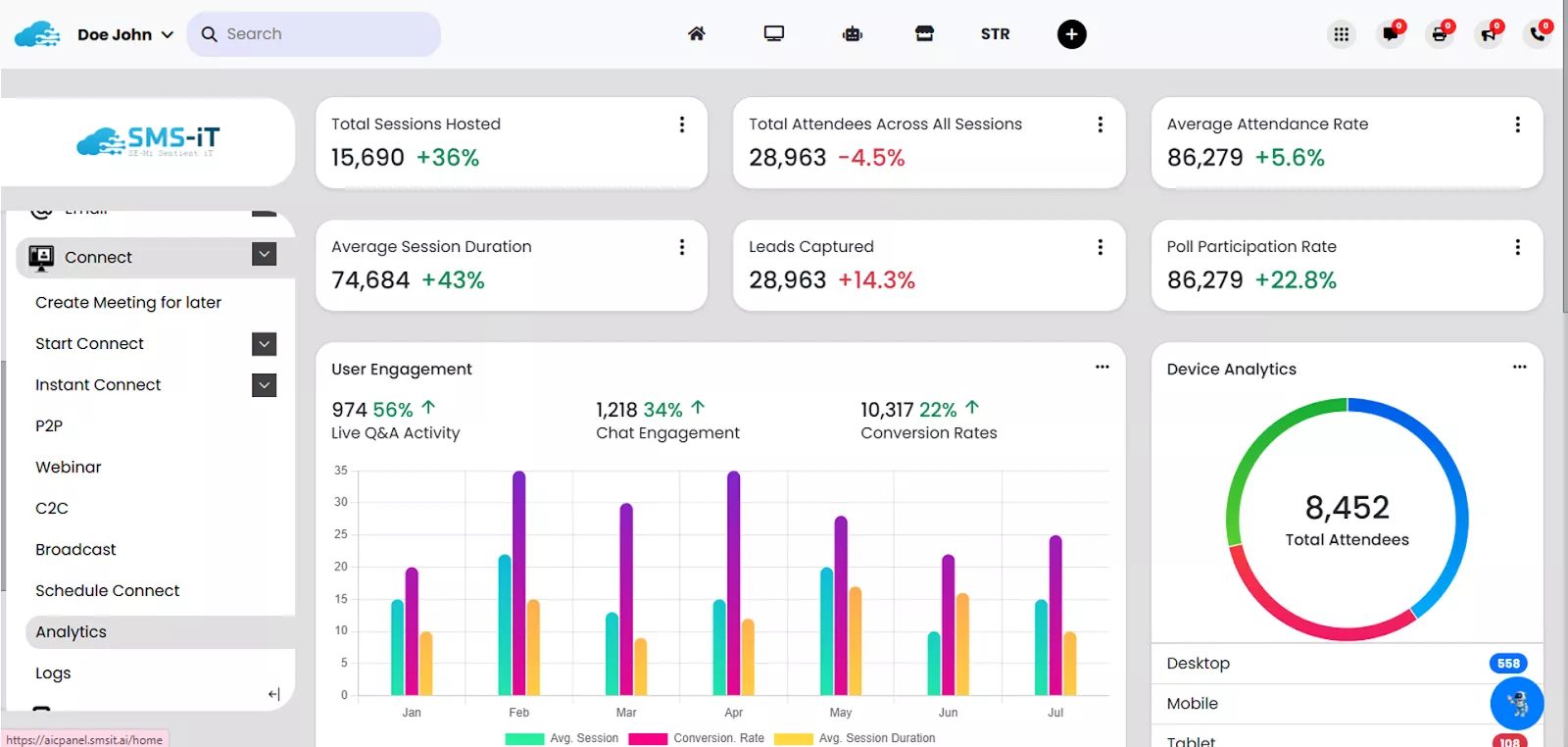Image resolution: width=1568 pixels, height=747 pixels.
Task: Expand the Instant Connect submenu arrow
Action: pyautogui.click(x=264, y=385)
